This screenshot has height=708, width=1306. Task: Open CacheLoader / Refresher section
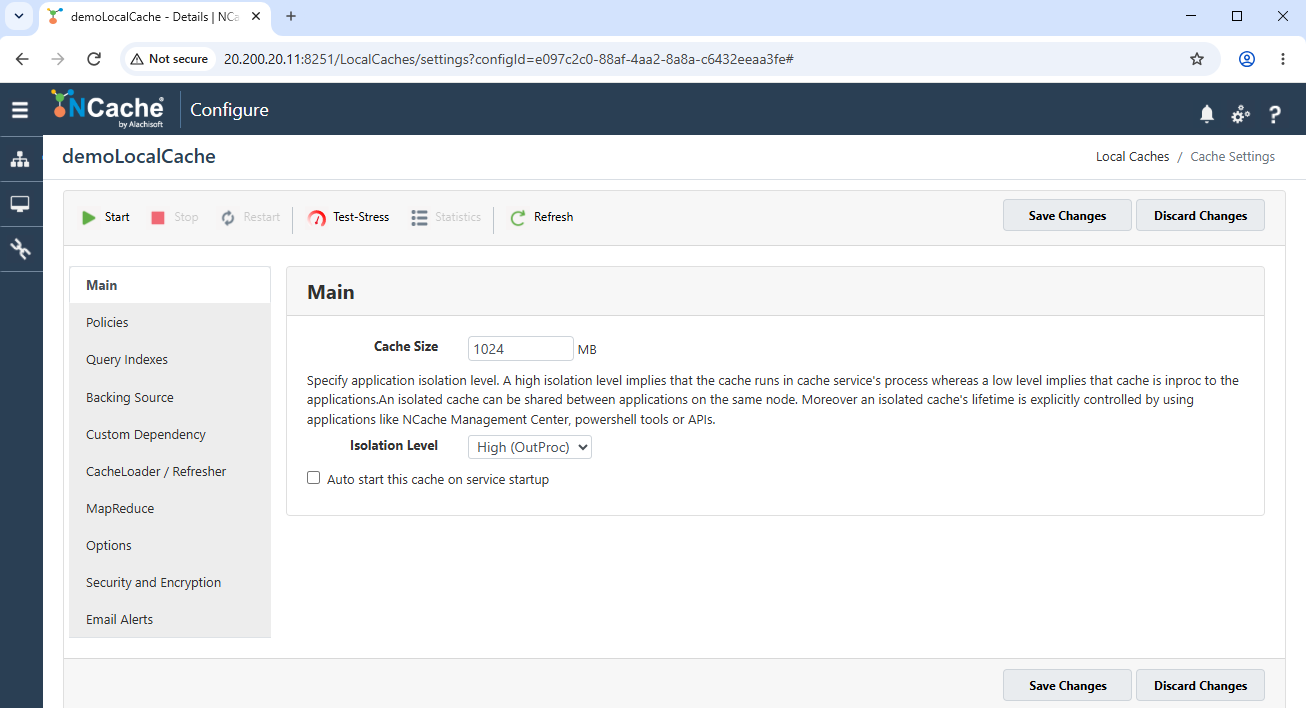click(170, 471)
